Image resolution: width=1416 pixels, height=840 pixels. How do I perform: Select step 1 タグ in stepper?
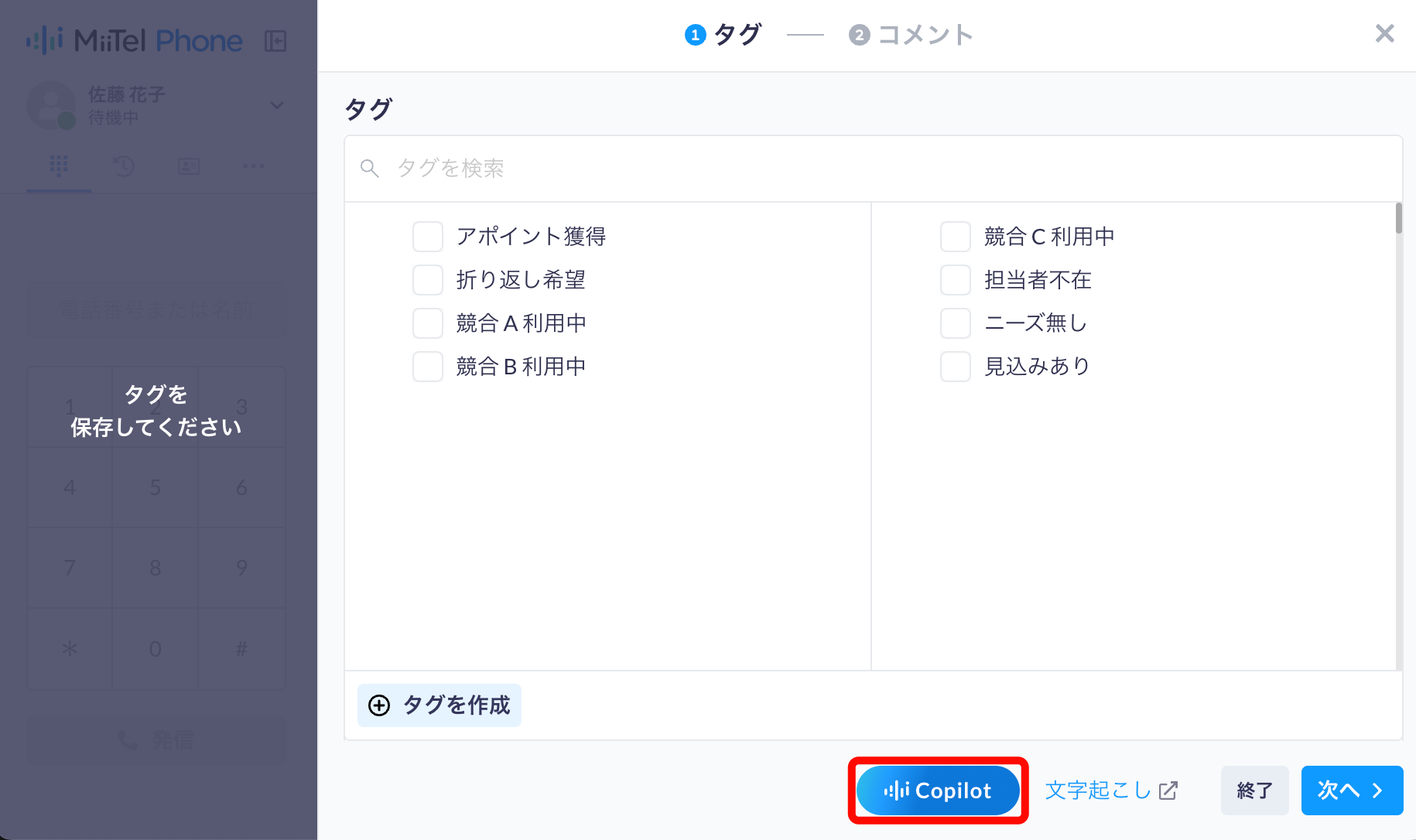[723, 35]
